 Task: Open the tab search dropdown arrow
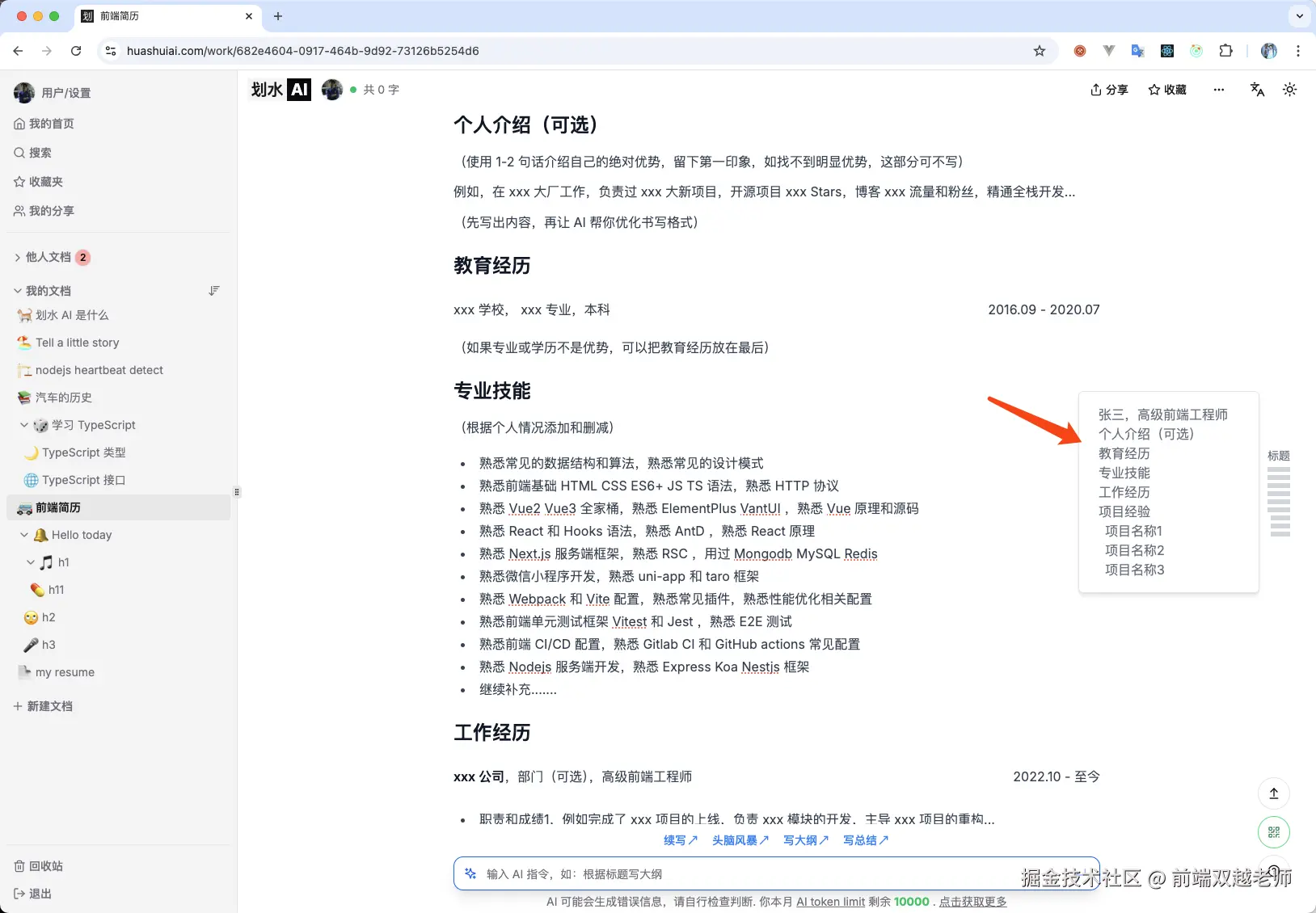[1300, 16]
